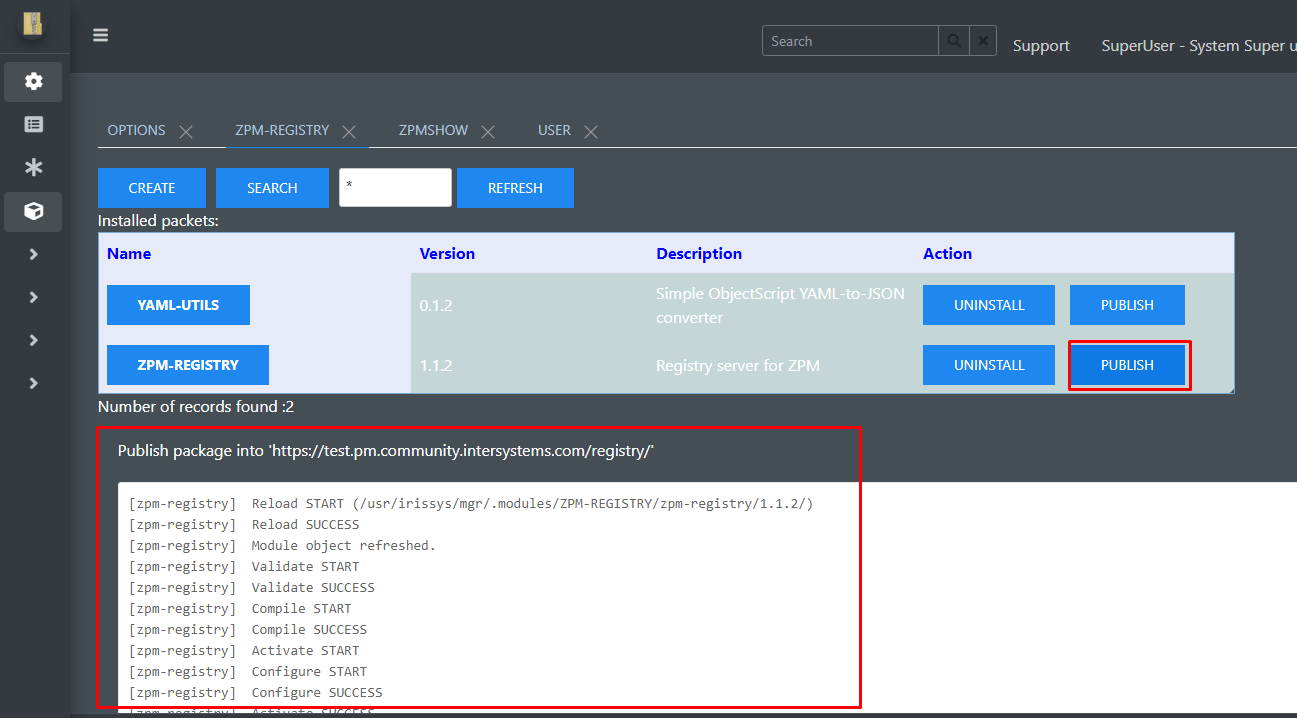Viewport: 1297px width, 718px height.
Task: Click the 'Module object refreshed.' log line
Action: pyautogui.click(x=282, y=546)
